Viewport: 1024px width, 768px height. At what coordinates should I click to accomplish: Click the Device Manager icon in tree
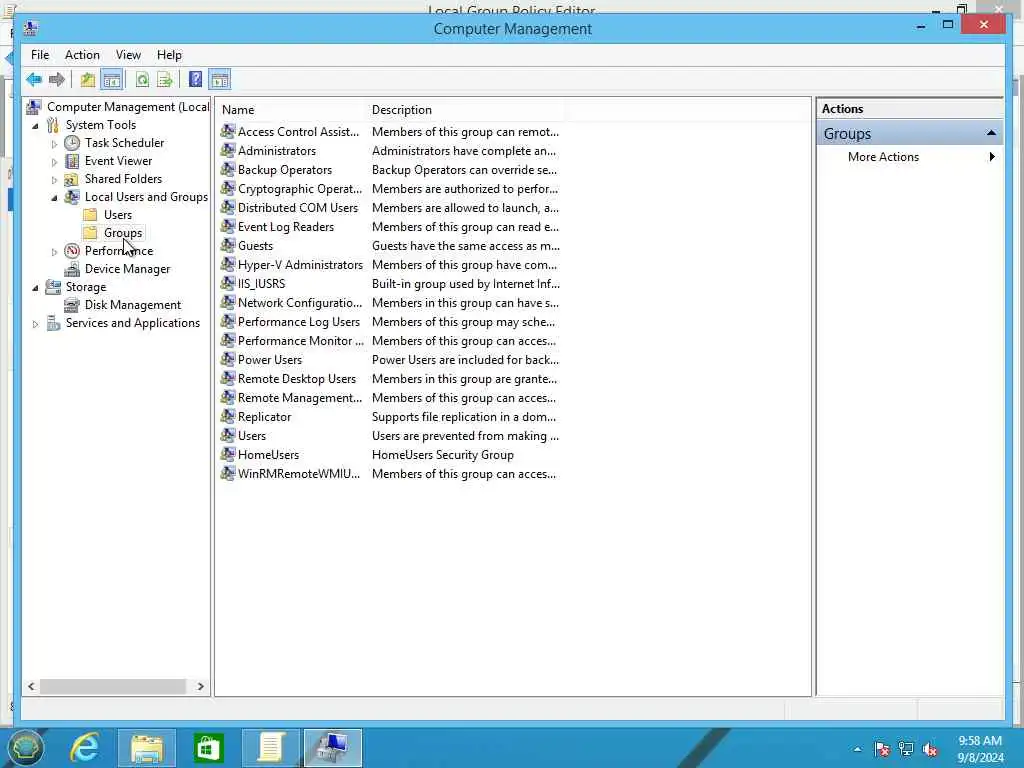pos(72,269)
